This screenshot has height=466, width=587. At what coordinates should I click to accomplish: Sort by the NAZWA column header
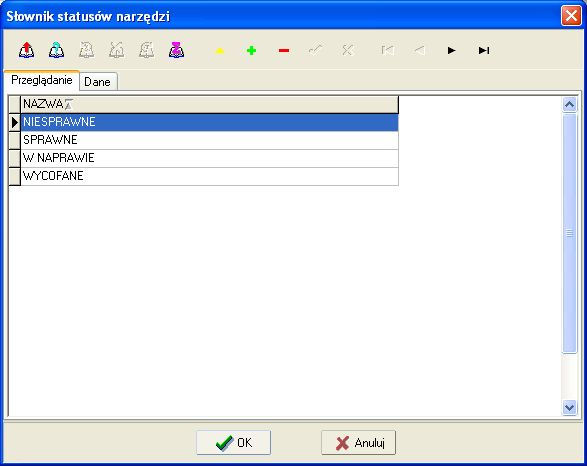(x=209, y=104)
